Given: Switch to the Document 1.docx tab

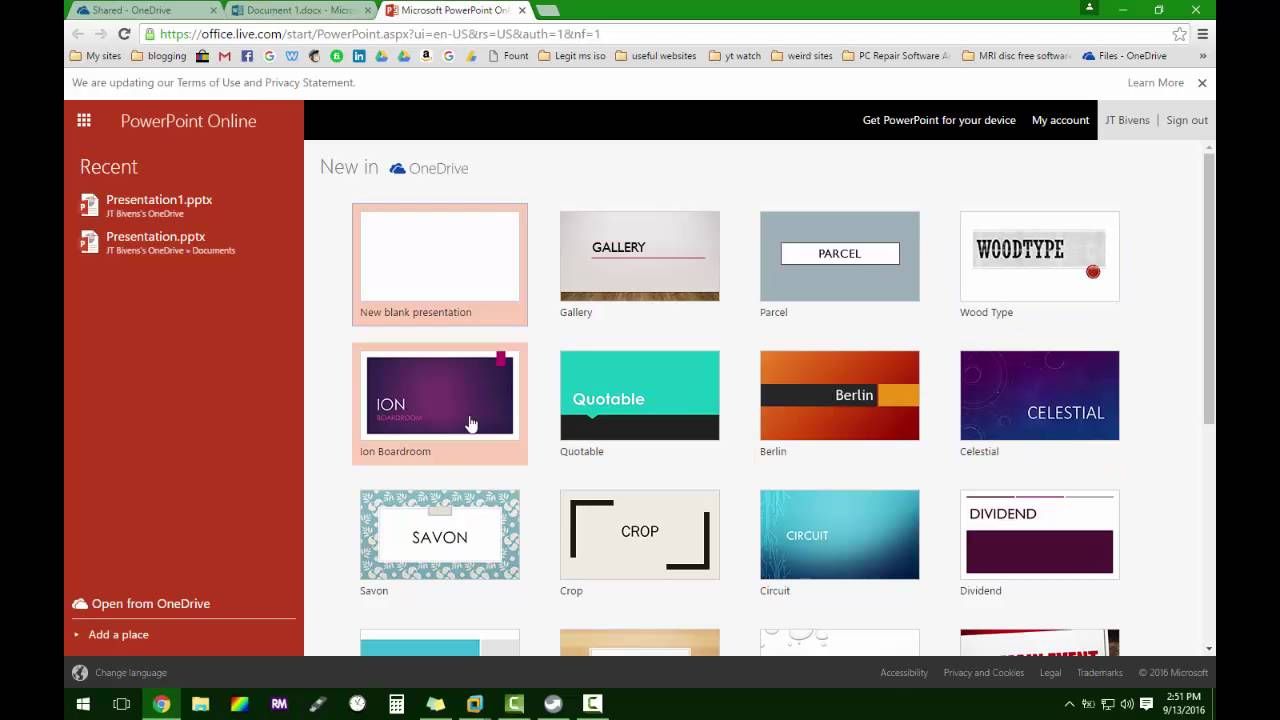Looking at the screenshot, I should point(300,10).
